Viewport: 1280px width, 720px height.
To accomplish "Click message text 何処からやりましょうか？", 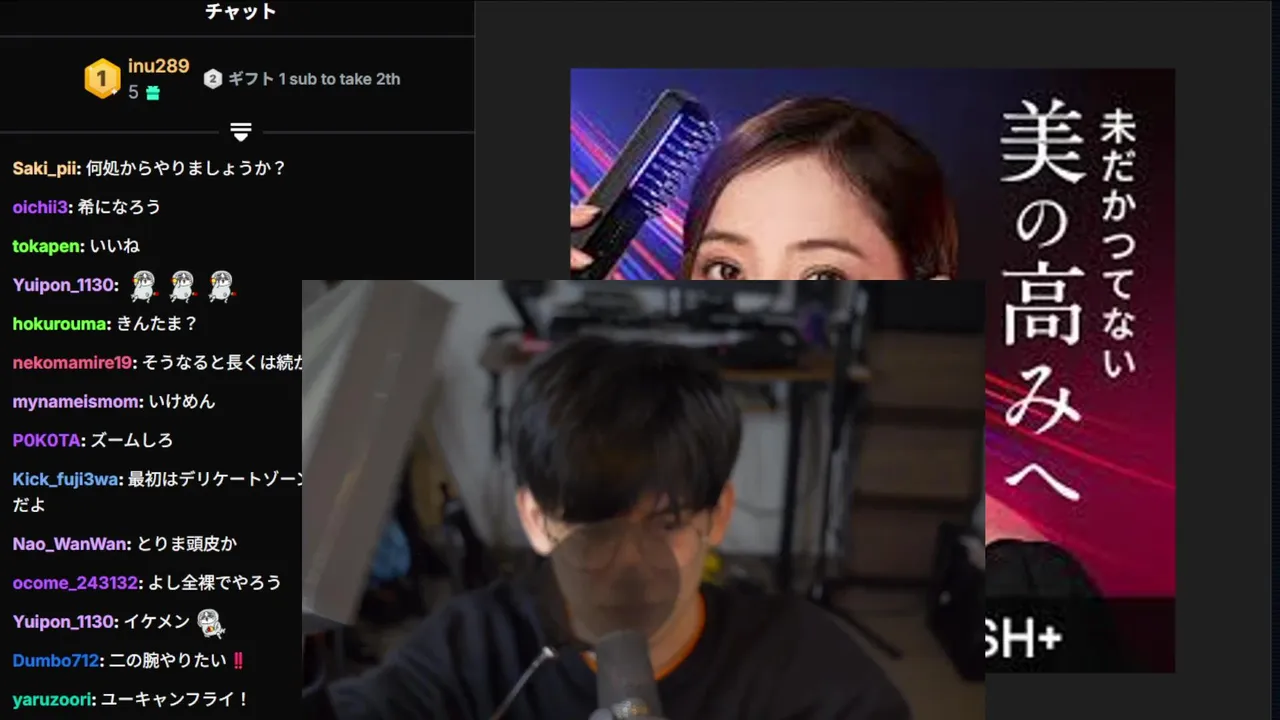I will pos(186,168).
